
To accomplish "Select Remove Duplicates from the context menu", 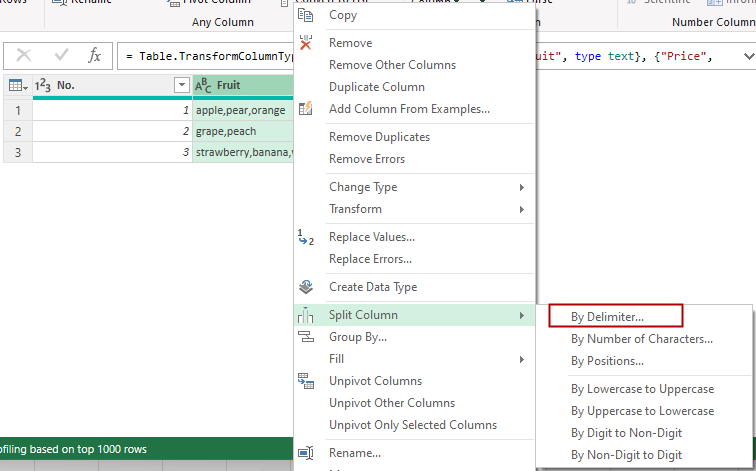I will [379, 137].
